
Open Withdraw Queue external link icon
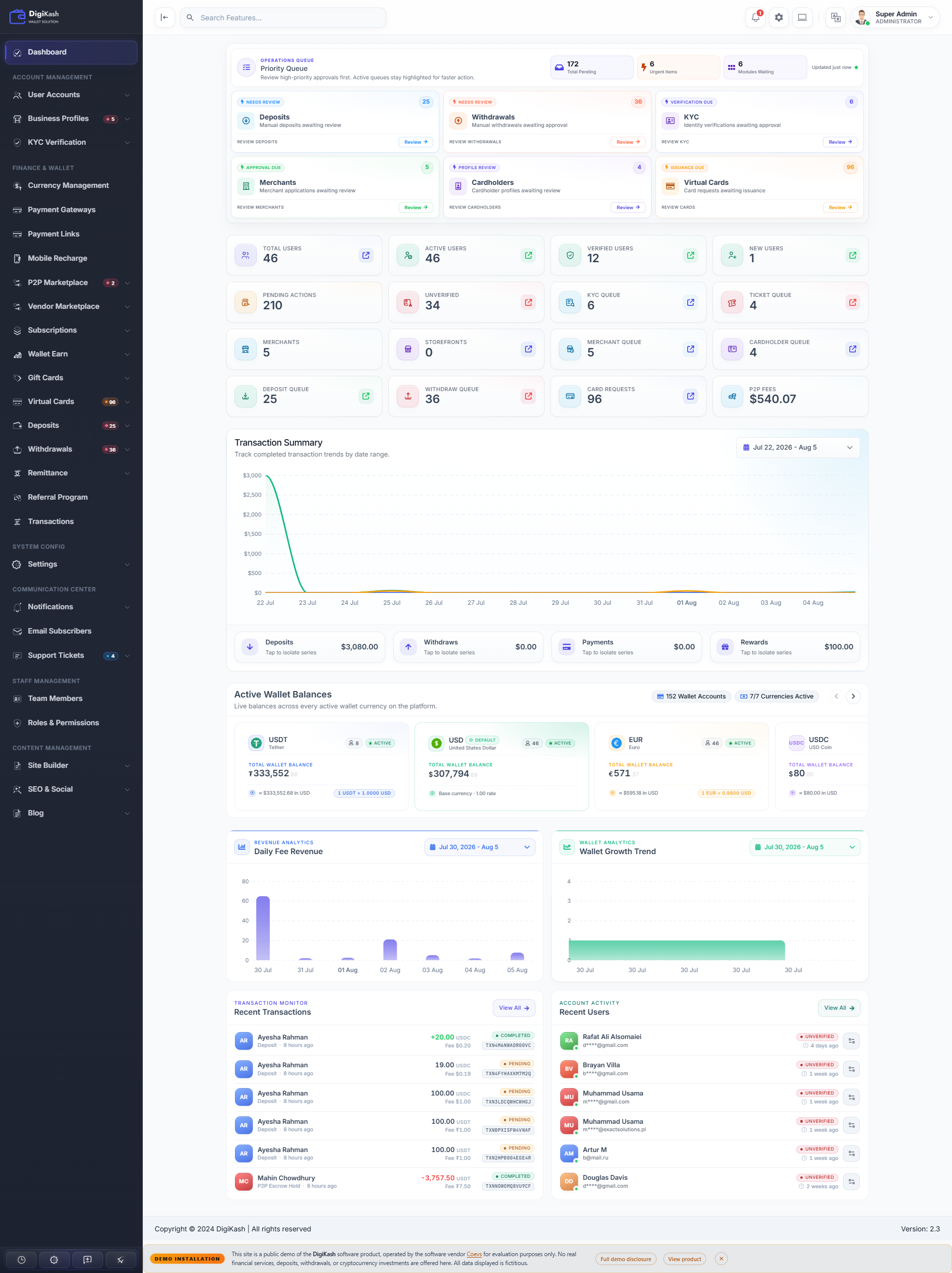pos(529,396)
